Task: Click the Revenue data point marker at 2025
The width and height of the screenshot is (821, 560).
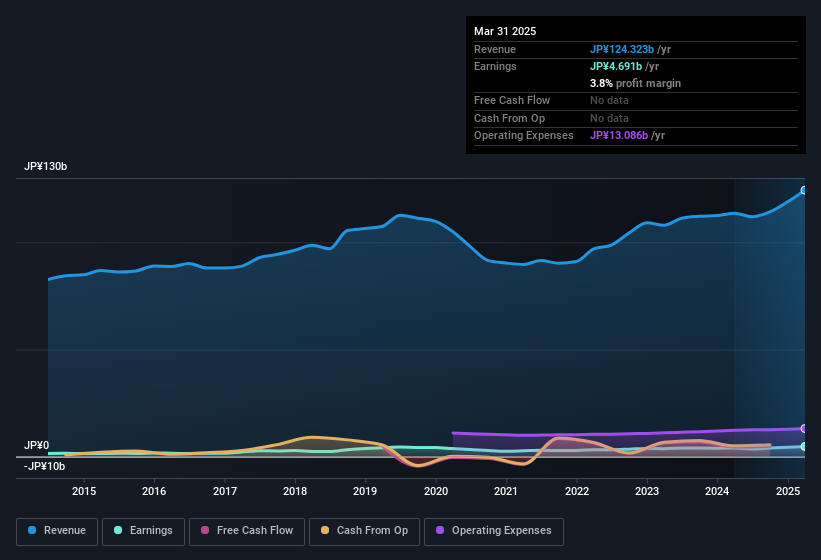Action: click(804, 191)
